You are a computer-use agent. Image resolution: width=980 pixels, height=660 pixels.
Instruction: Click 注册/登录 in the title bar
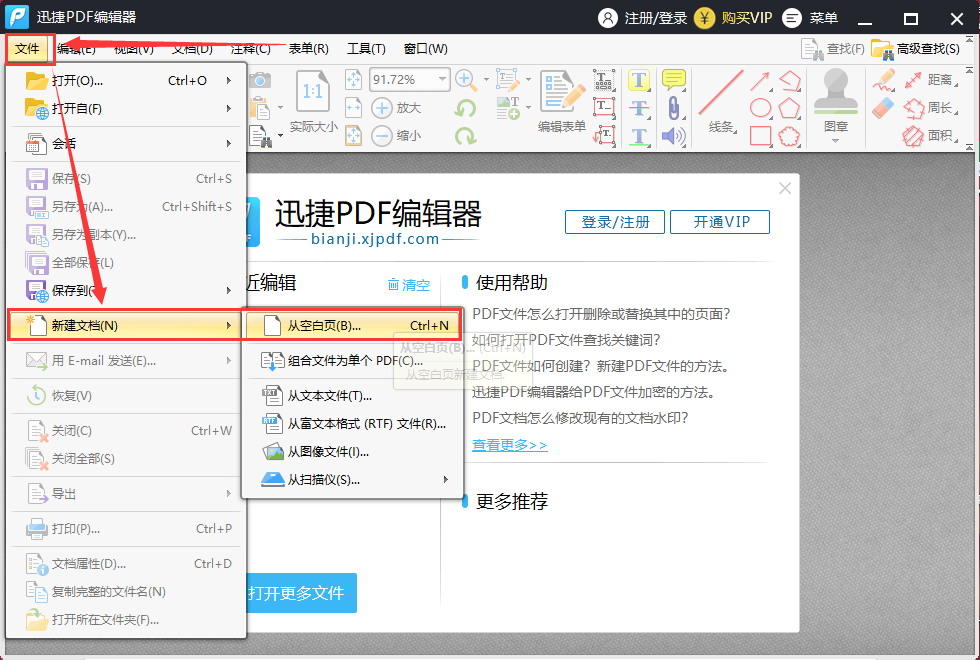[x=642, y=18]
